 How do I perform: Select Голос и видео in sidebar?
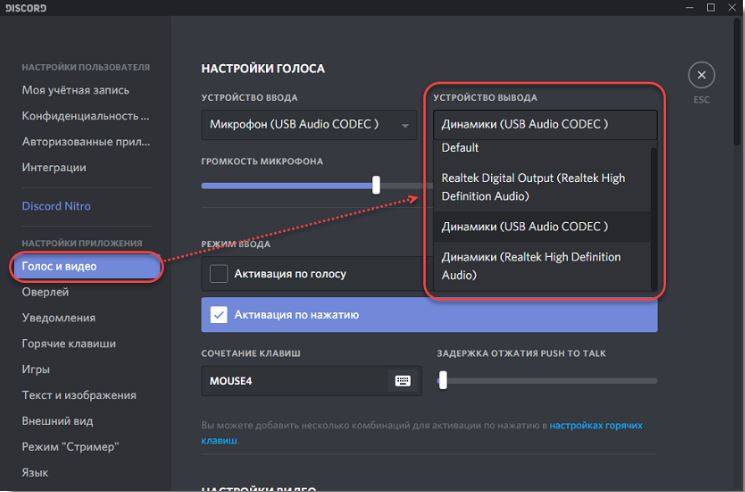tap(86, 266)
